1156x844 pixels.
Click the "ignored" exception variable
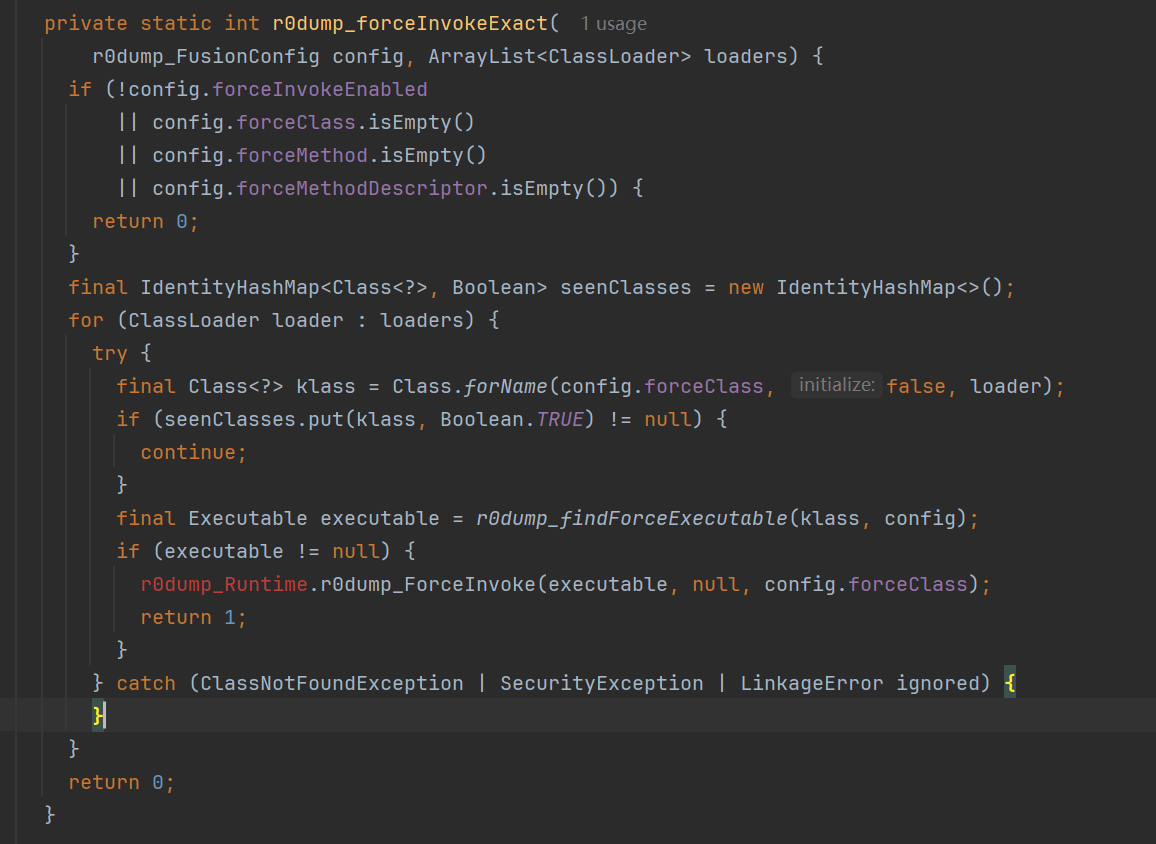pyautogui.click(x=937, y=684)
